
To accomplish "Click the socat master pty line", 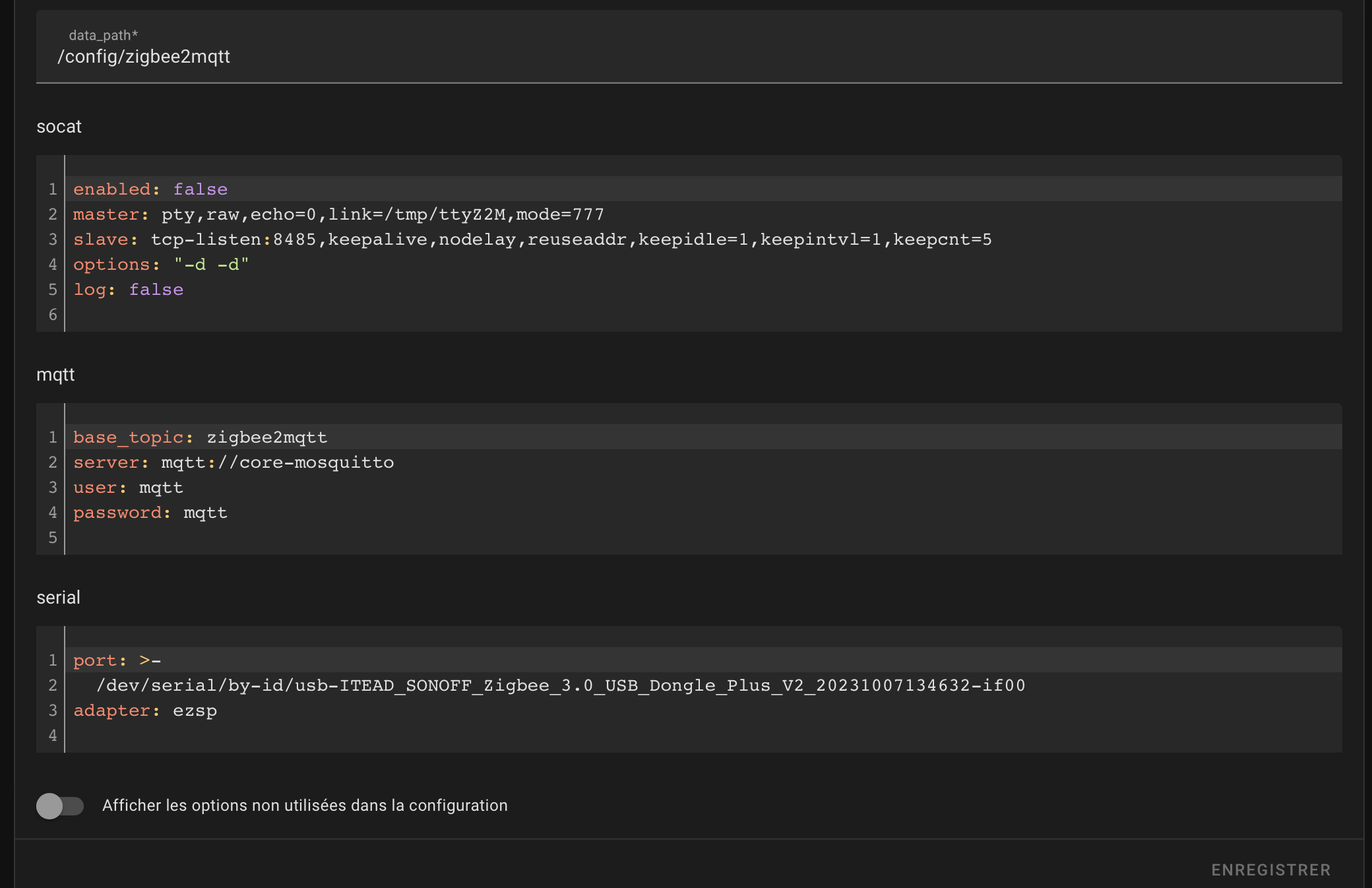I will coord(338,214).
